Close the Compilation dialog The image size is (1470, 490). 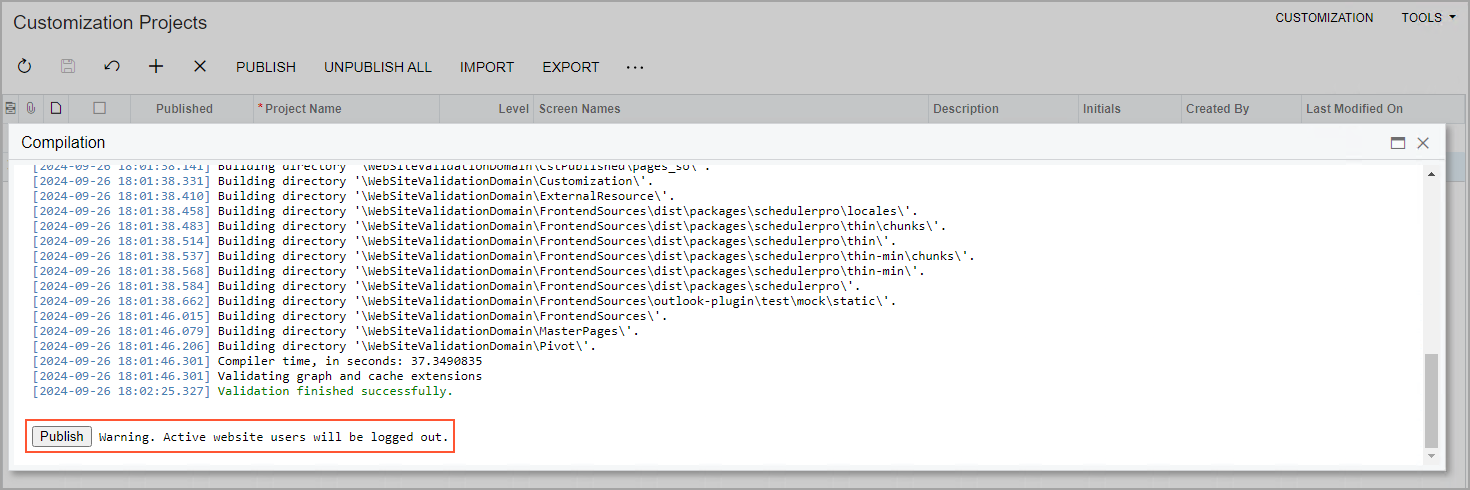[x=1423, y=143]
